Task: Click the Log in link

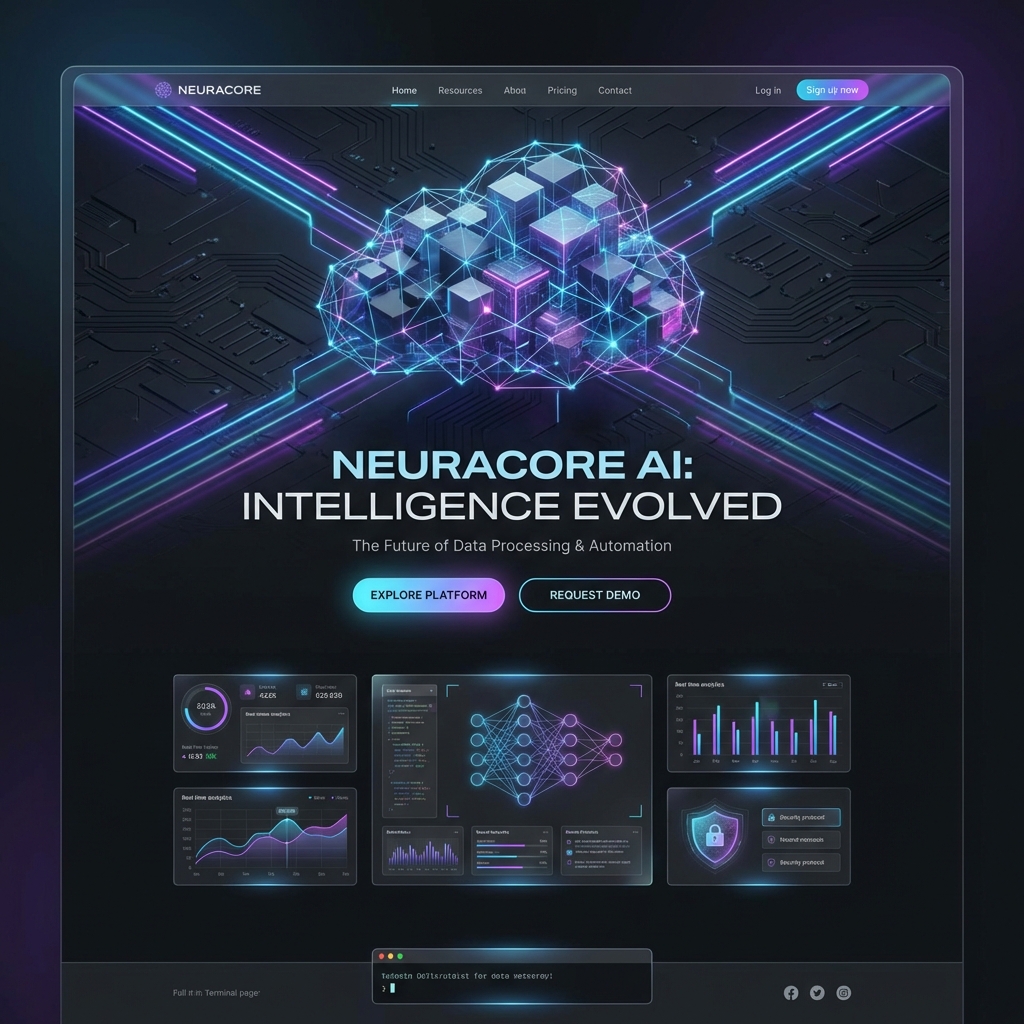Action: pos(768,90)
